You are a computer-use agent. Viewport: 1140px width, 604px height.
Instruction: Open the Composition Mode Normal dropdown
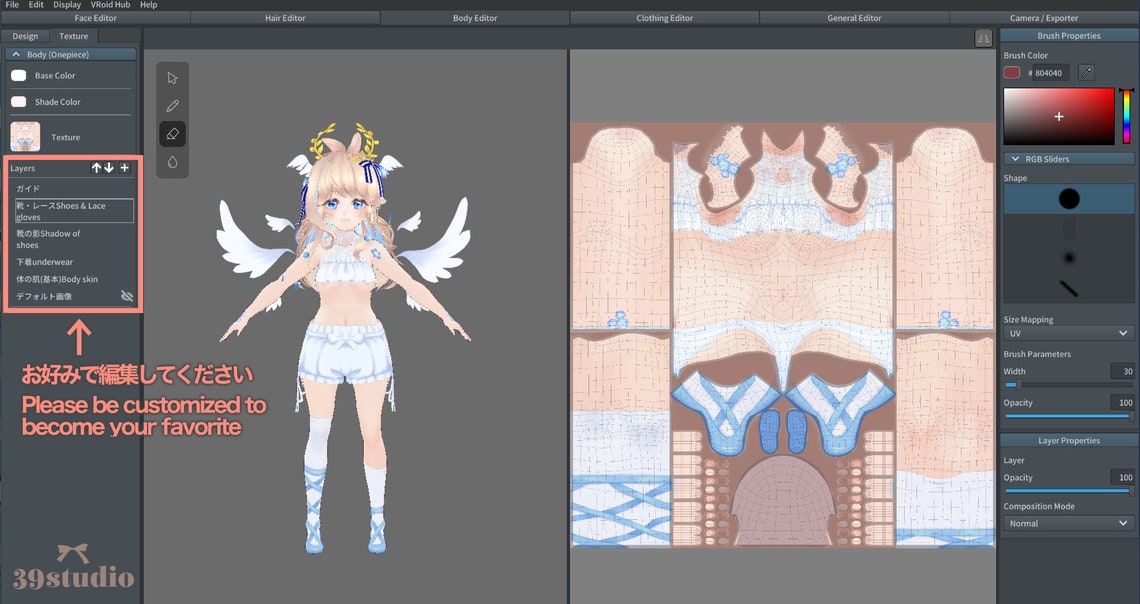coord(1067,523)
